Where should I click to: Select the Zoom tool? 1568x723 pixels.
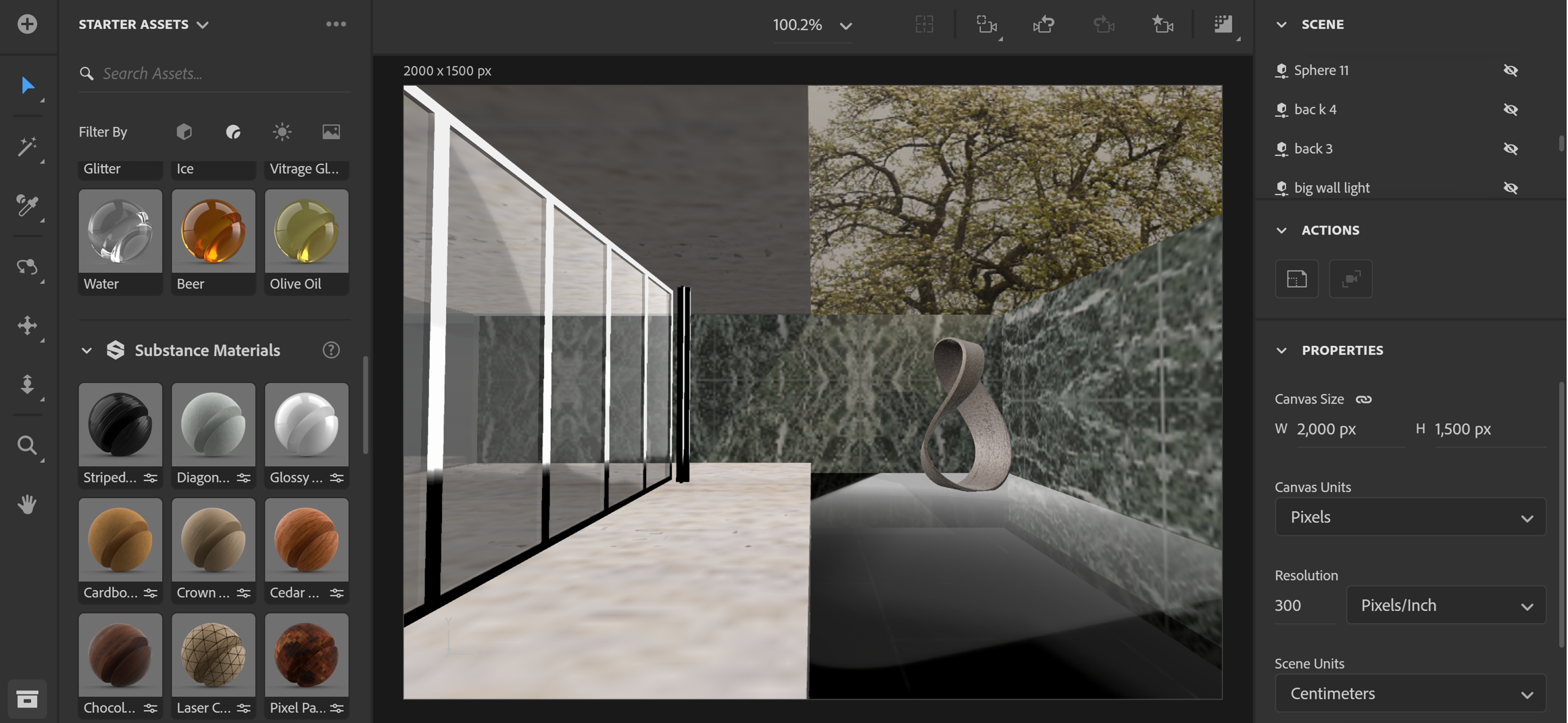(x=28, y=445)
